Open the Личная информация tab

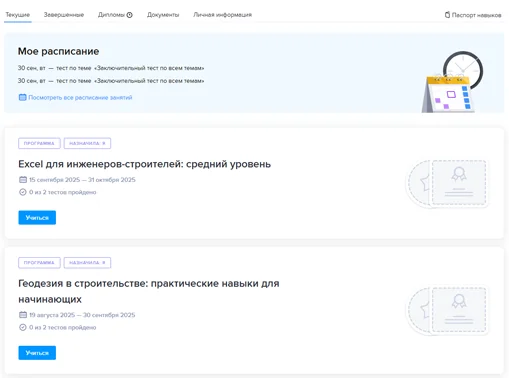point(223,15)
